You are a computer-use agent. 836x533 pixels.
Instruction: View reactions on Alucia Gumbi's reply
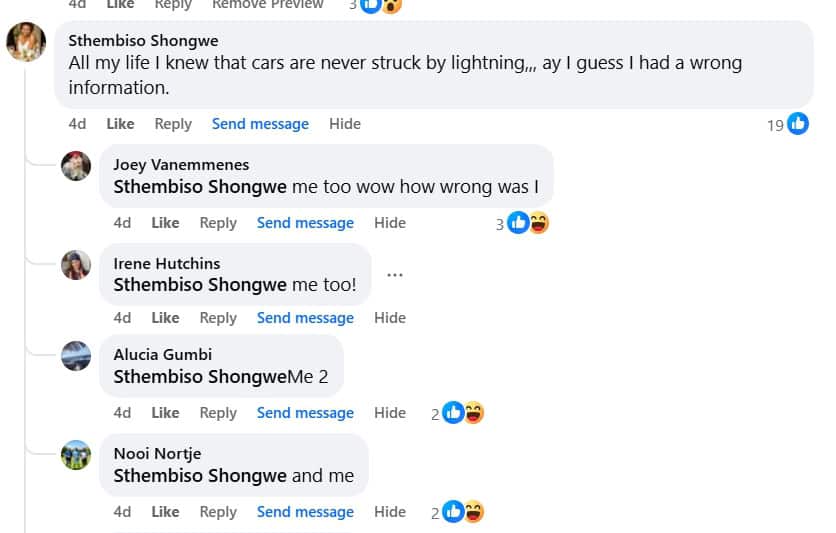(463, 413)
